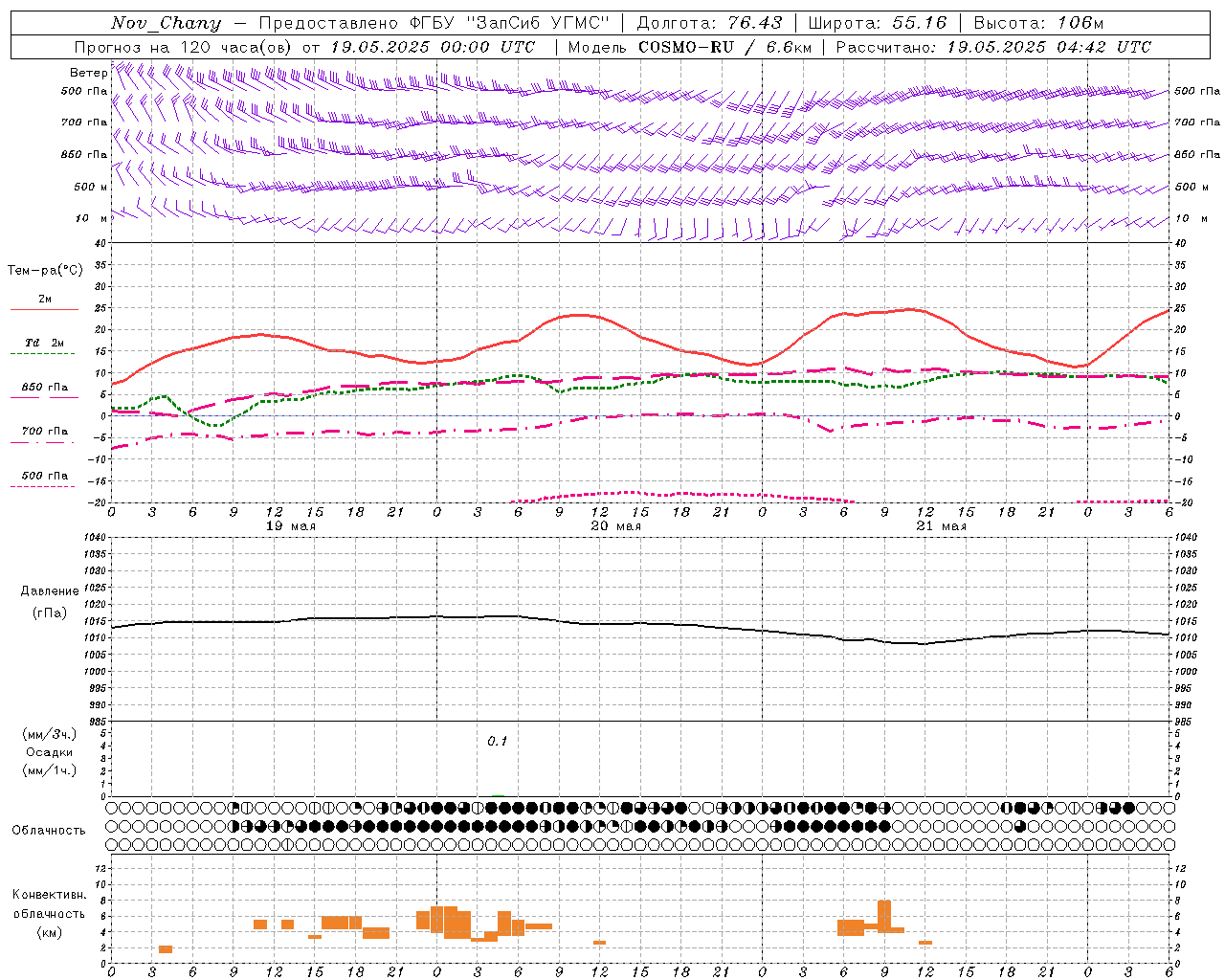Select the Прогноз на 120 часа(ов) text
The image size is (1225, 980).
pos(184,47)
